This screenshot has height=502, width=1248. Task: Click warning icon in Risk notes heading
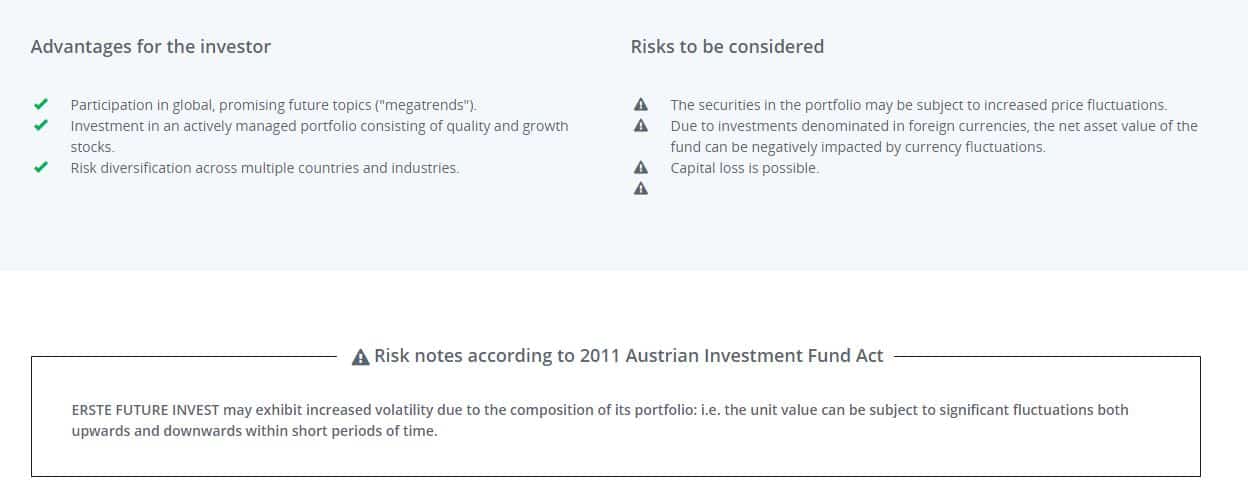point(361,357)
